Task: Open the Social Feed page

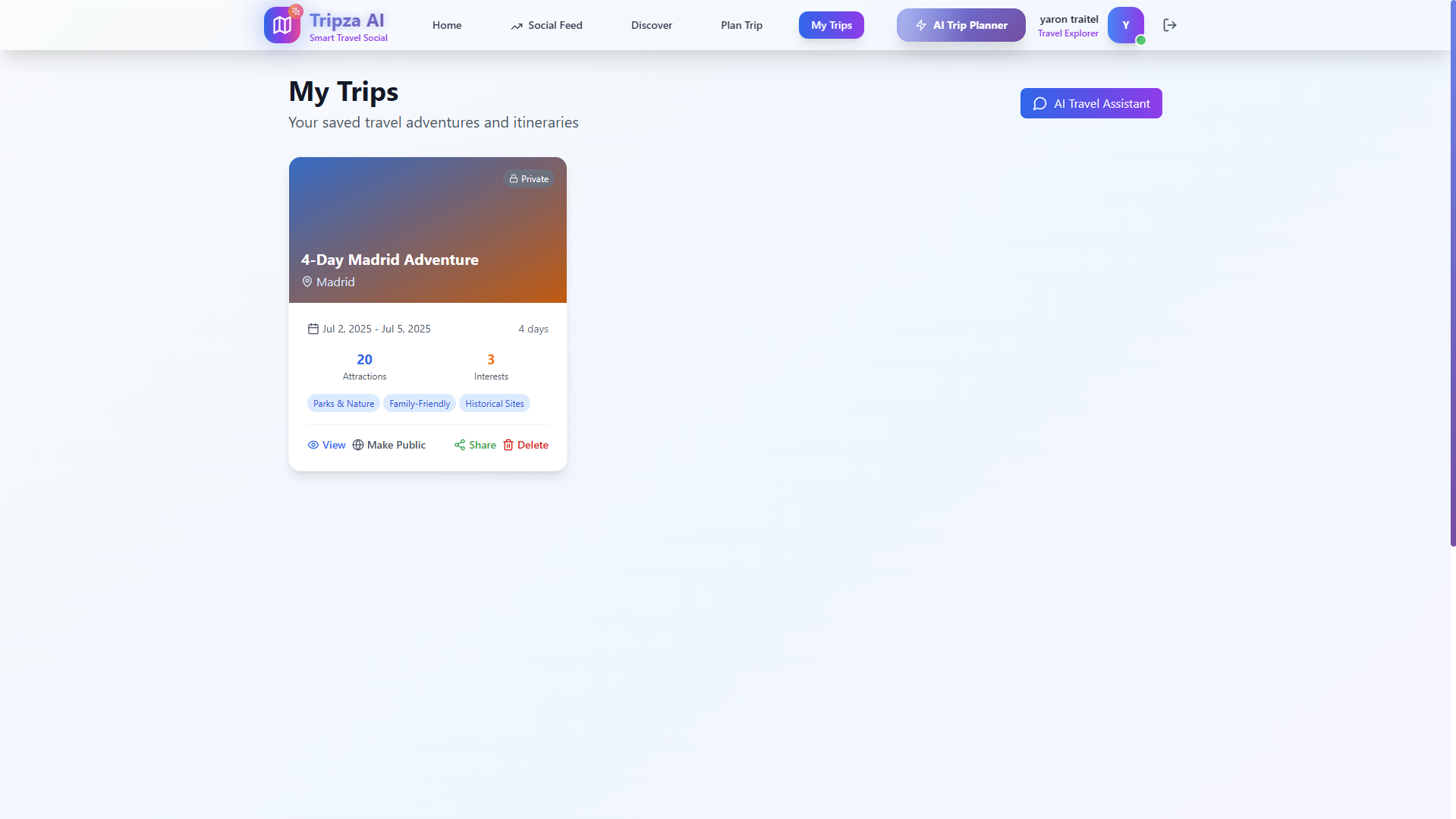Action: (546, 25)
